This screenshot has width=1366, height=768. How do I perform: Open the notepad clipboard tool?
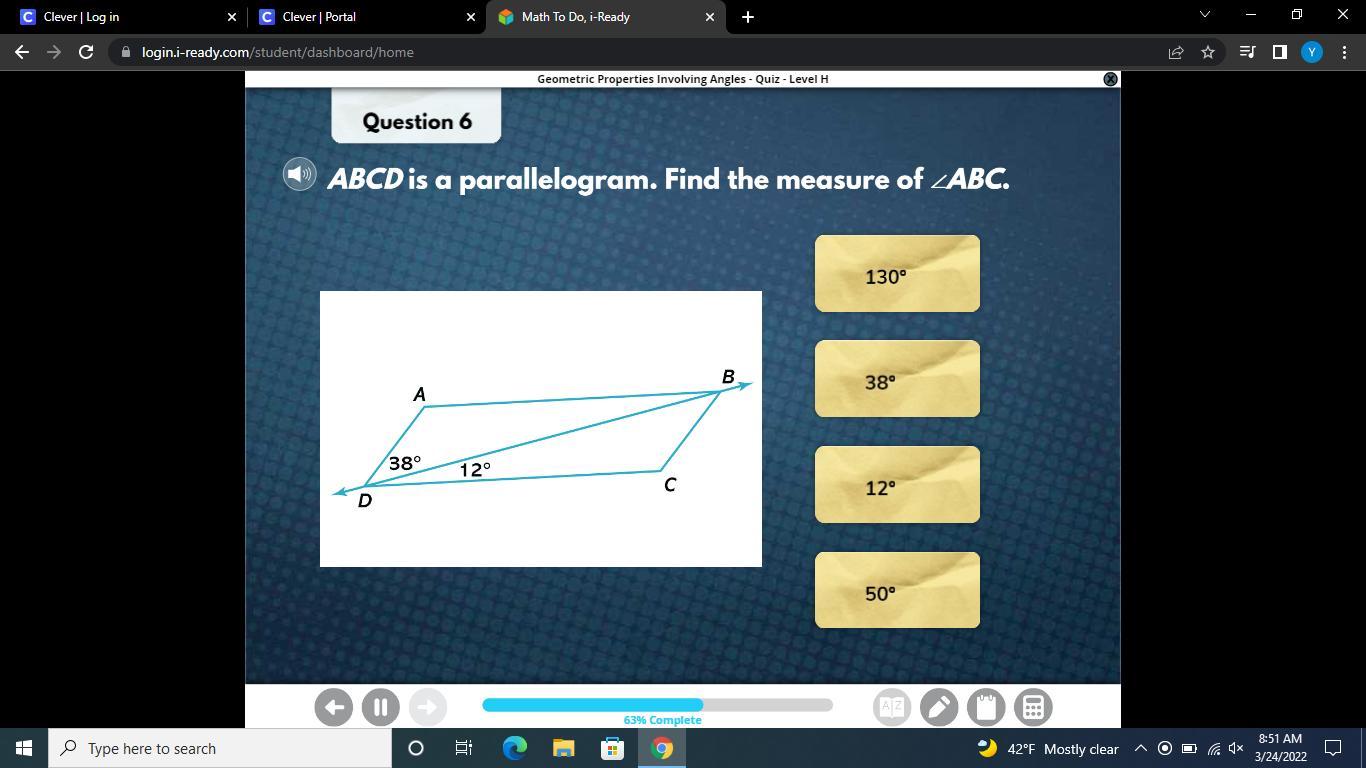986,707
